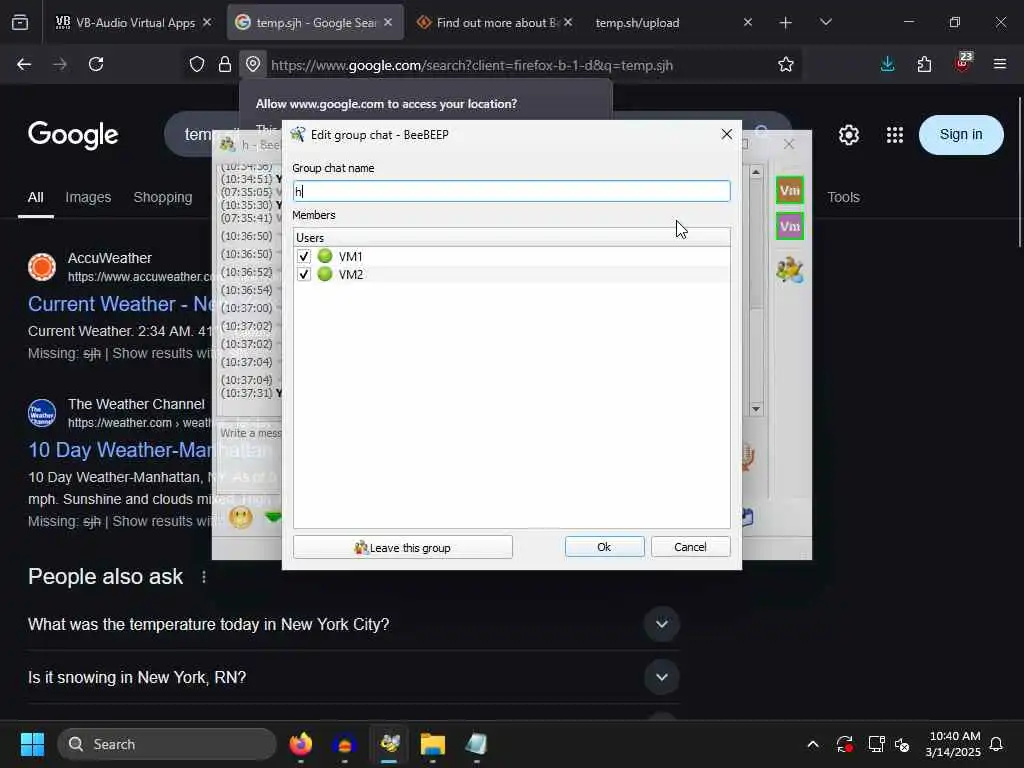Uncheck the VM2 member checkbox
This screenshot has width=1024, height=768.
(x=304, y=274)
